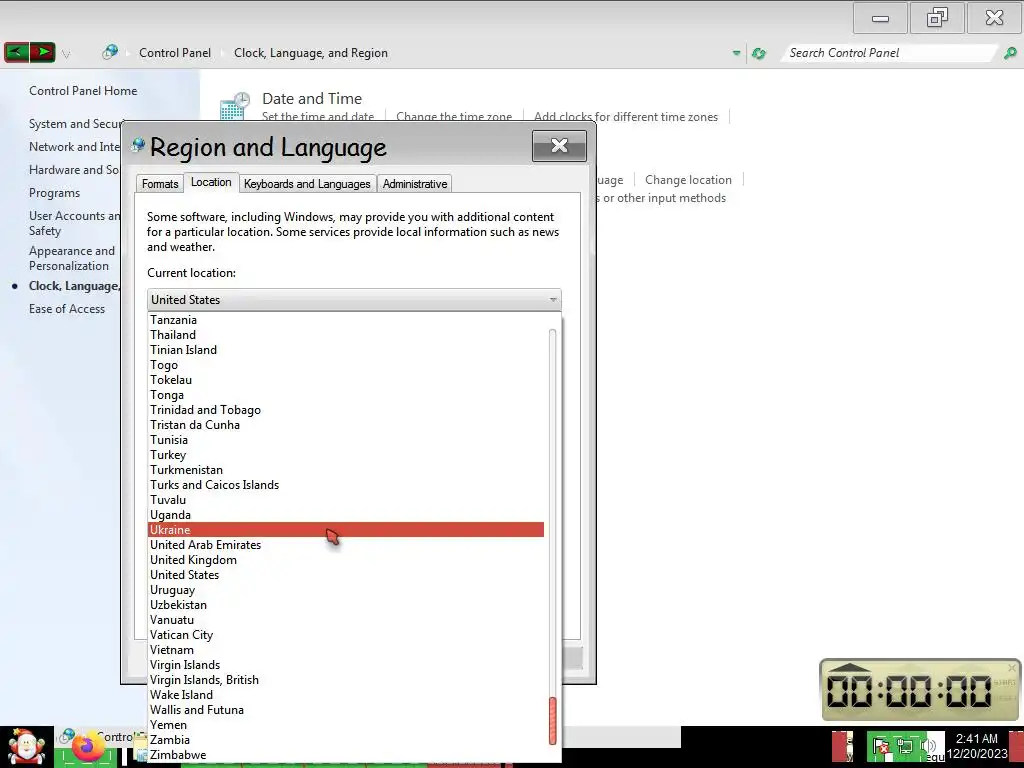Click Date and Time calendar icon
Image resolution: width=1024 pixels, height=768 pixels.
[234, 106]
